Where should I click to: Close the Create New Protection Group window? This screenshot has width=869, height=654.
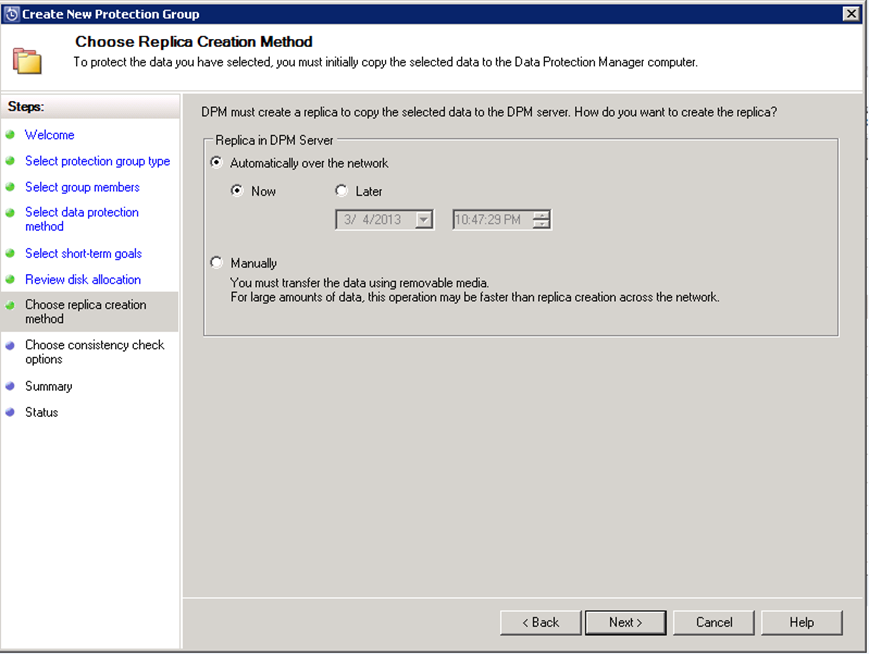pyautogui.click(x=851, y=14)
